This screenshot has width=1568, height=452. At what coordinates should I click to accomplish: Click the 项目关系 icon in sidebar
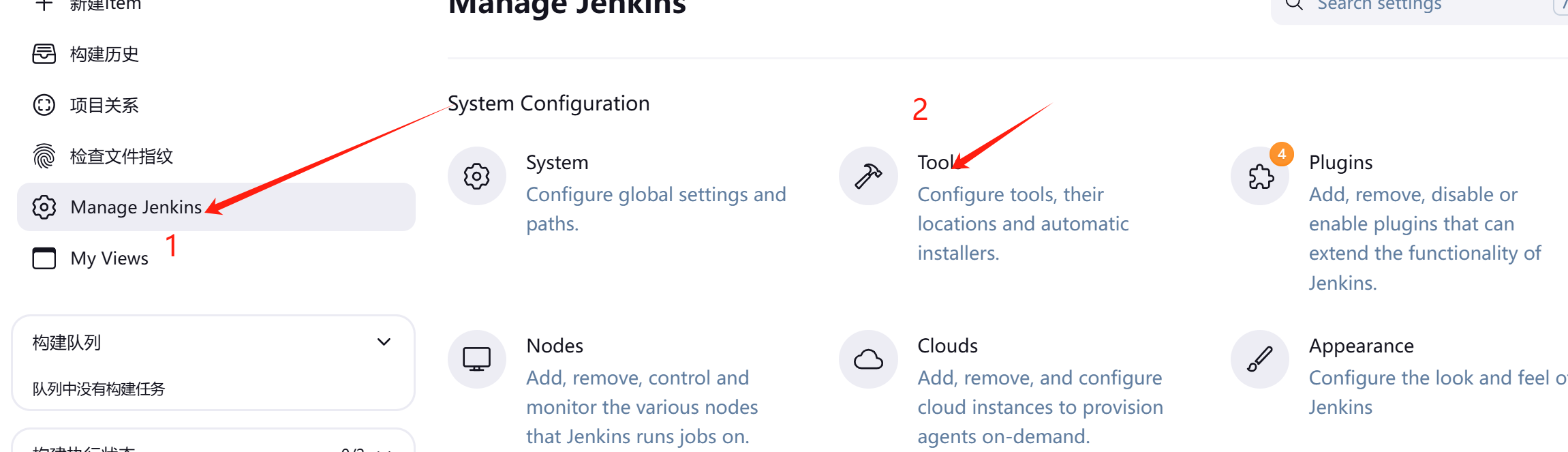coord(44,105)
